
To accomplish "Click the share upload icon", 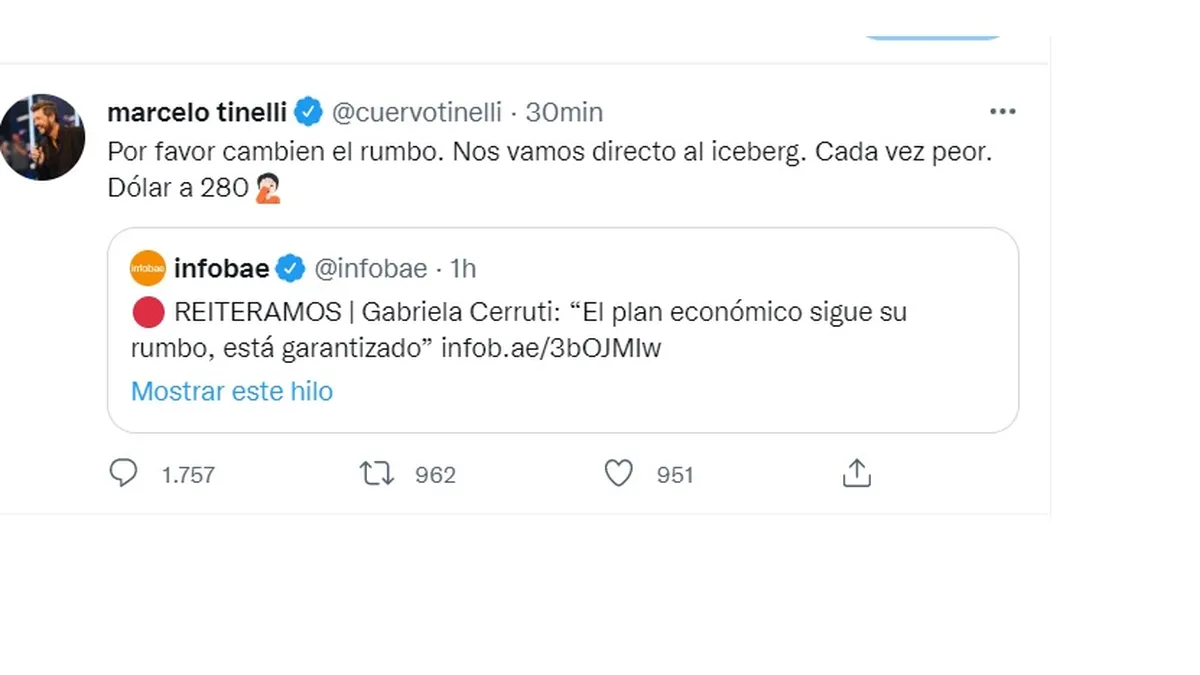I will [x=857, y=473].
